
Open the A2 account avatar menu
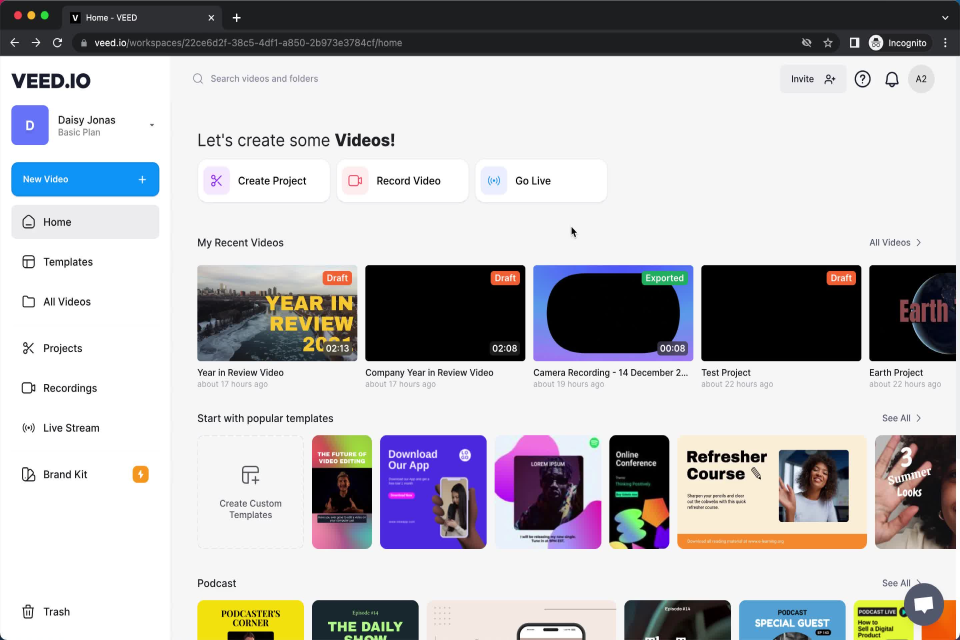point(921,79)
